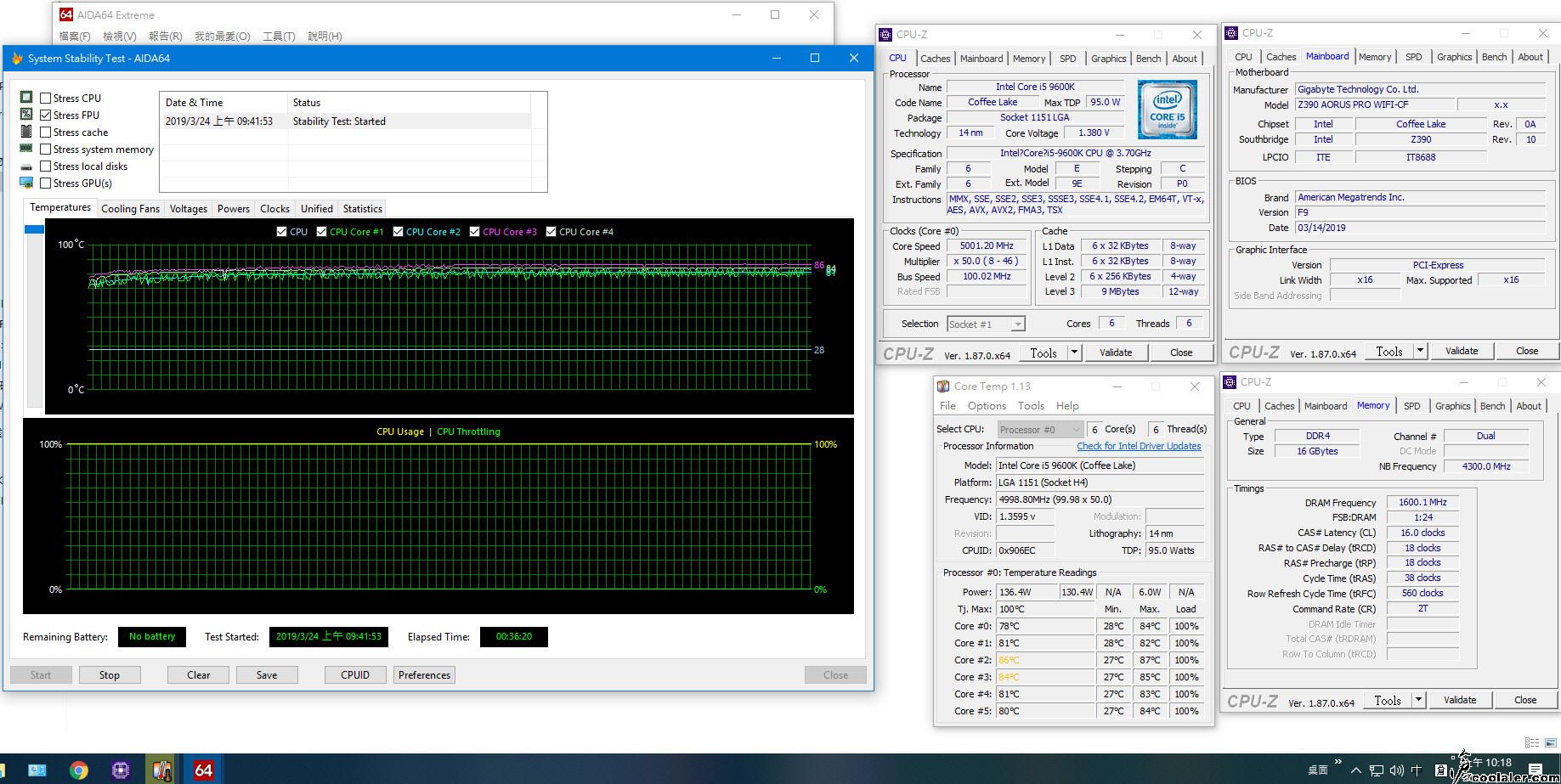Viewport: 1561px width, 784px height.
Task: Open the Options menu in Core Temp
Action: [x=986, y=406]
